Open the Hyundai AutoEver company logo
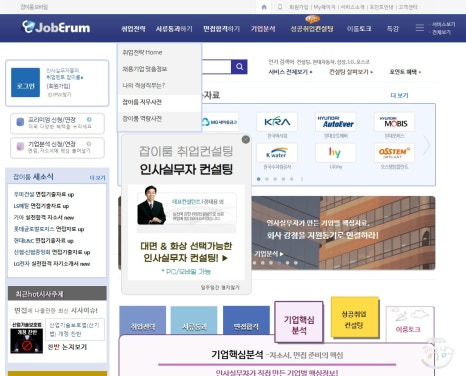Viewport: 466px width, 376px height. click(336, 122)
